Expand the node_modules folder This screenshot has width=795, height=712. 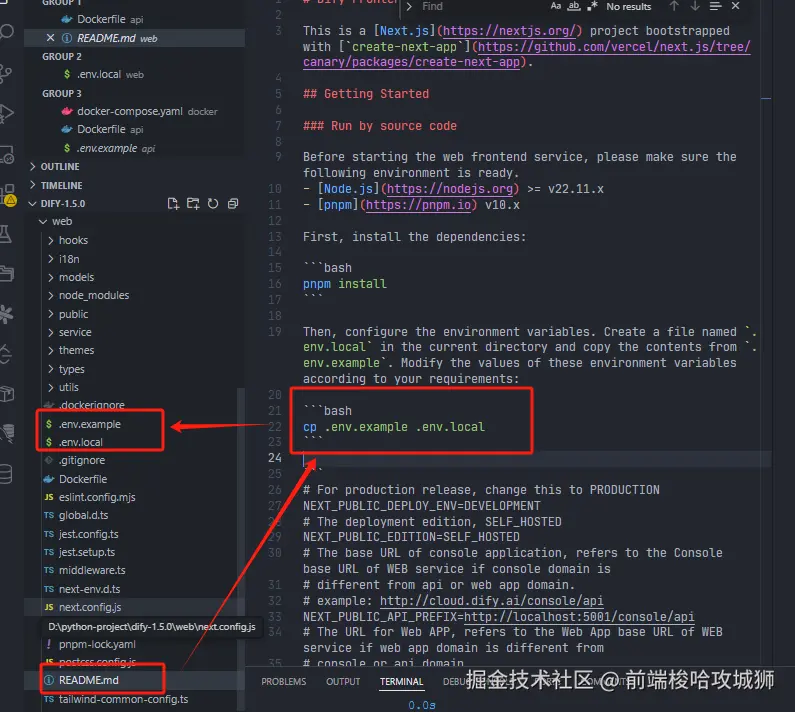click(94, 296)
